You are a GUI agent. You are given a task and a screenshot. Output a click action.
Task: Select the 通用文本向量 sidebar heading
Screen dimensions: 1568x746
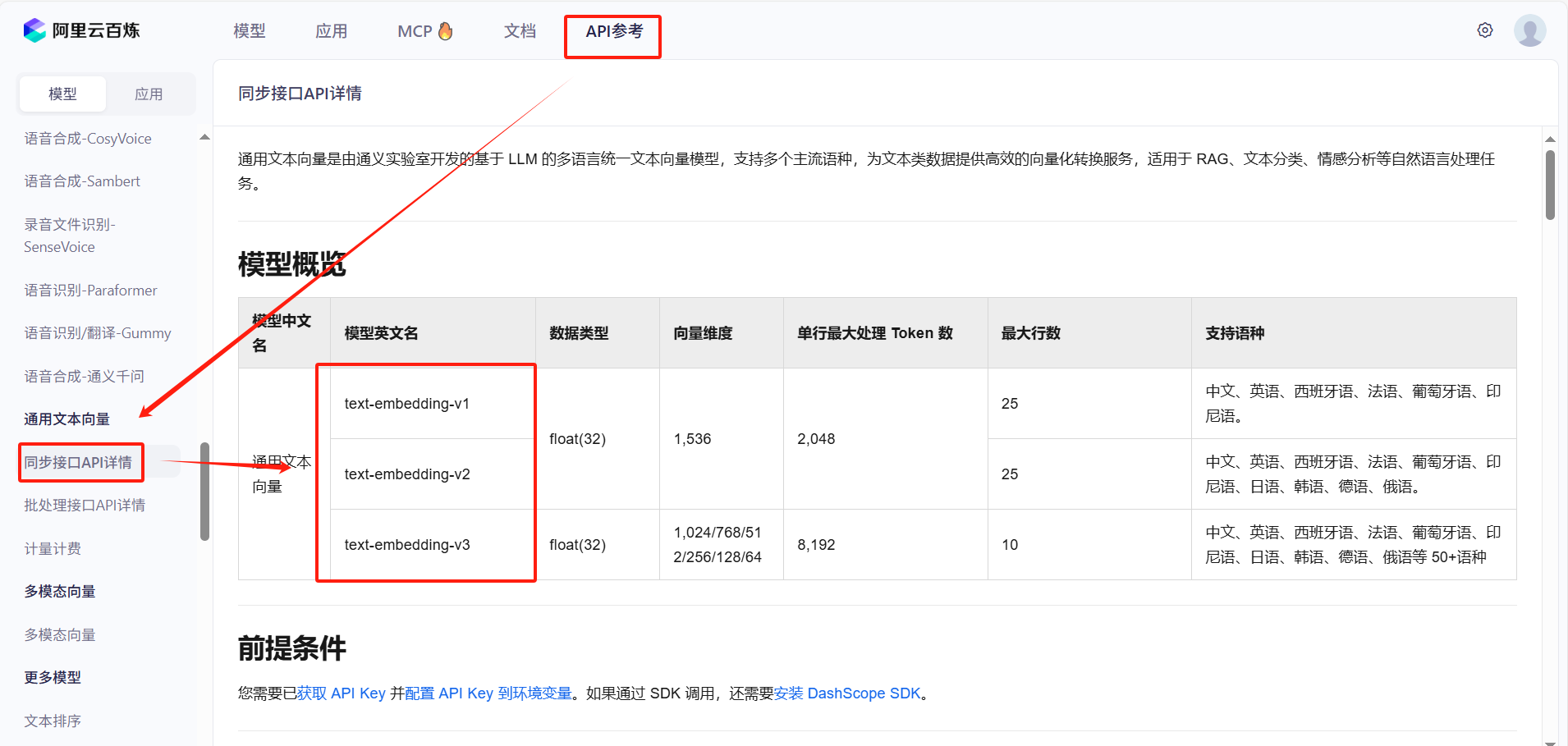66,419
